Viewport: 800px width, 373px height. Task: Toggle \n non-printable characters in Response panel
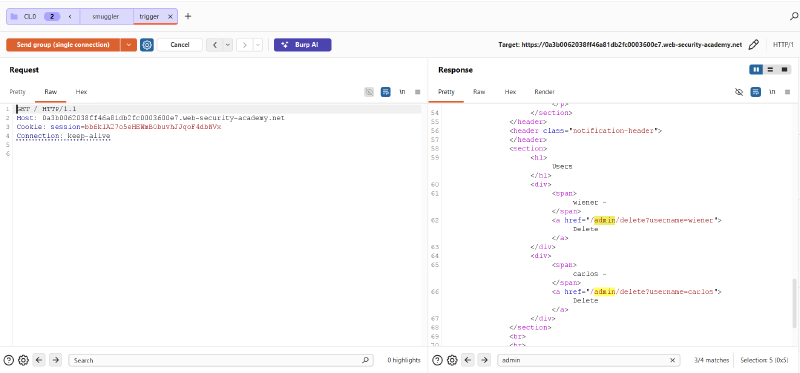[x=772, y=92]
